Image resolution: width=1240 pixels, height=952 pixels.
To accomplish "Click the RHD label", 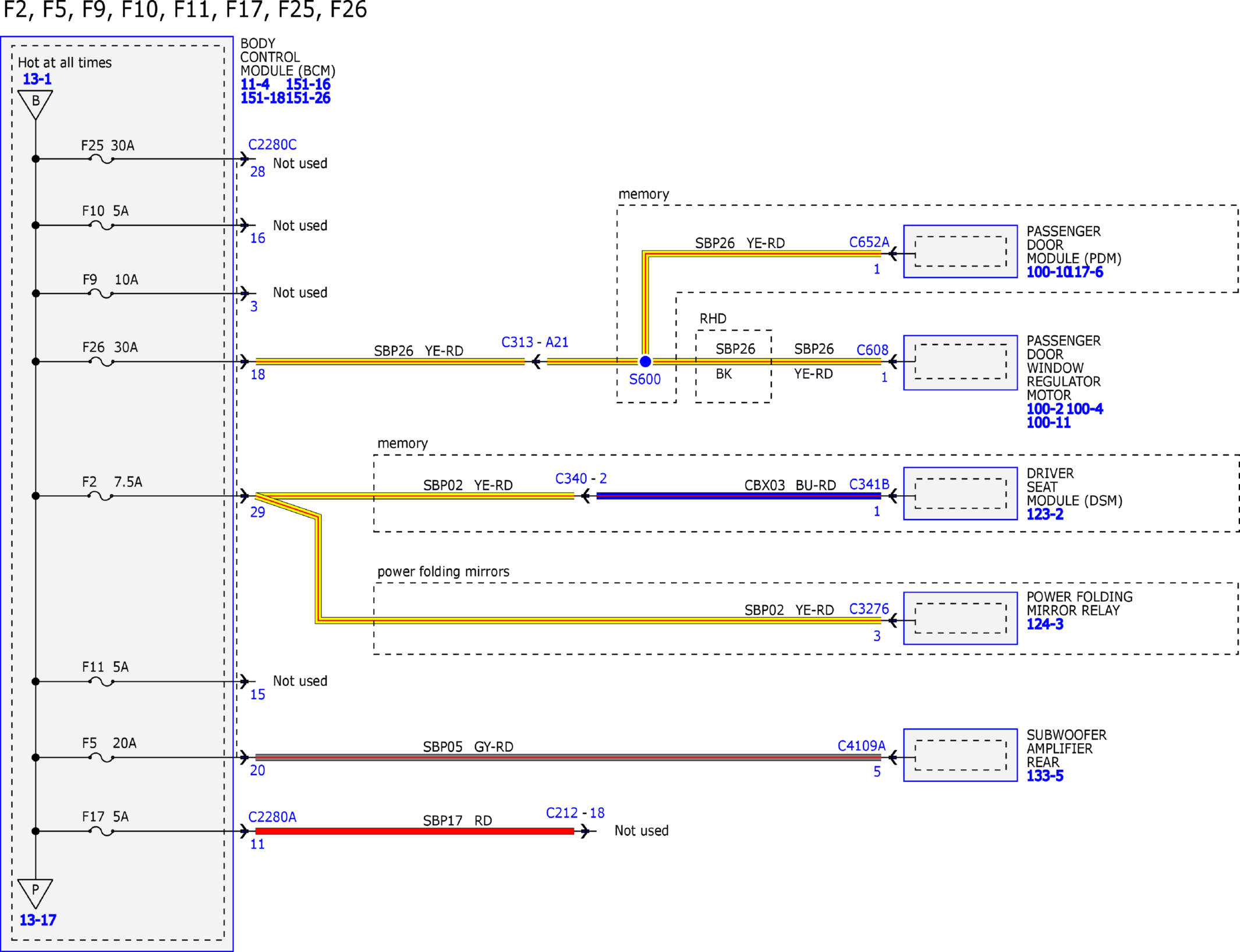I will [713, 319].
